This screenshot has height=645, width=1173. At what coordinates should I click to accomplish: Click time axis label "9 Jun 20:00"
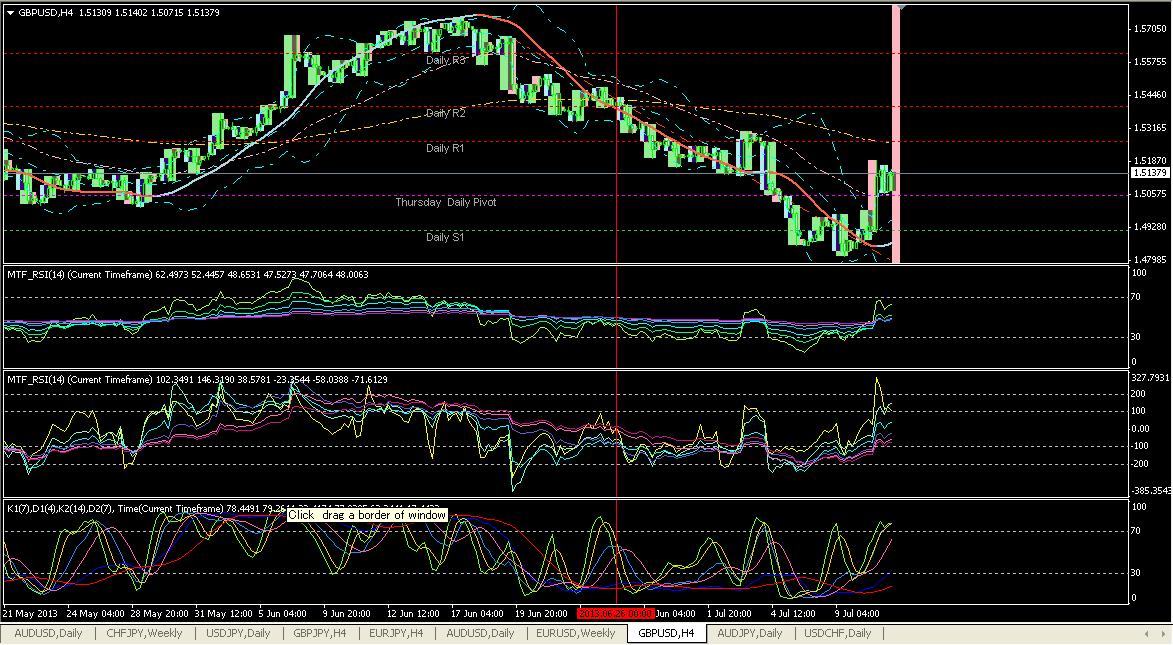tap(347, 614)
